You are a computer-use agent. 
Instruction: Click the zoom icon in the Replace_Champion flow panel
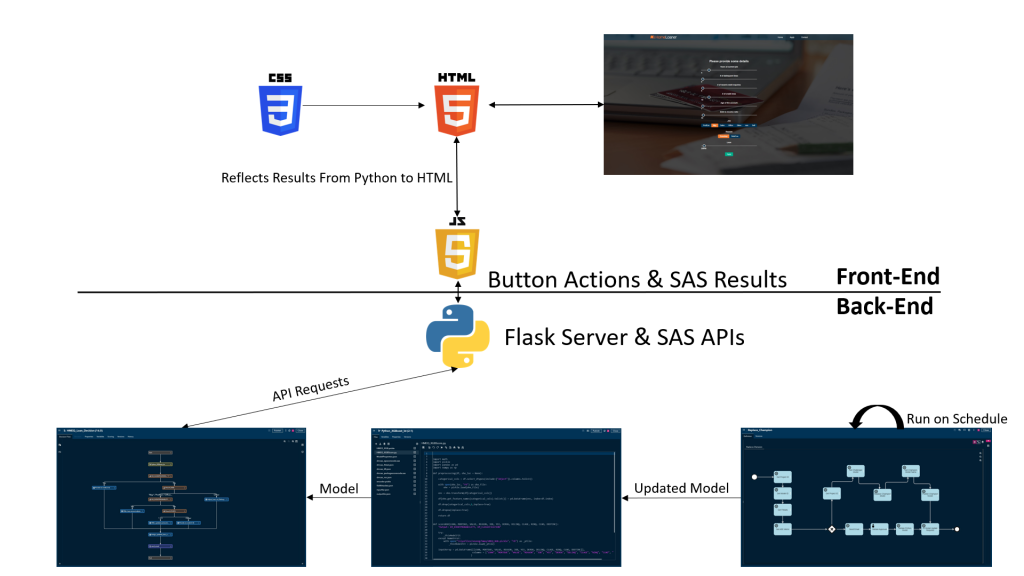[x=978, y=442]
